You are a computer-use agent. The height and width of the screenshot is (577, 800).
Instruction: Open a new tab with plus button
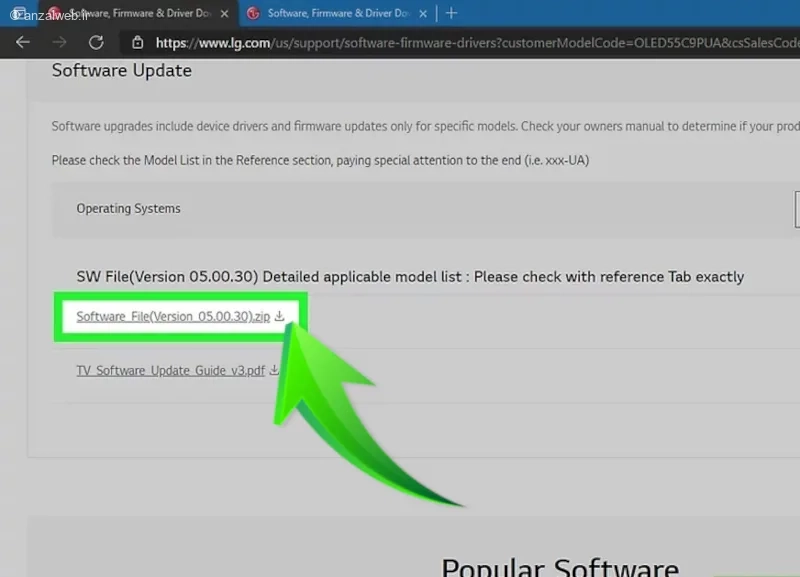point(451,13)
